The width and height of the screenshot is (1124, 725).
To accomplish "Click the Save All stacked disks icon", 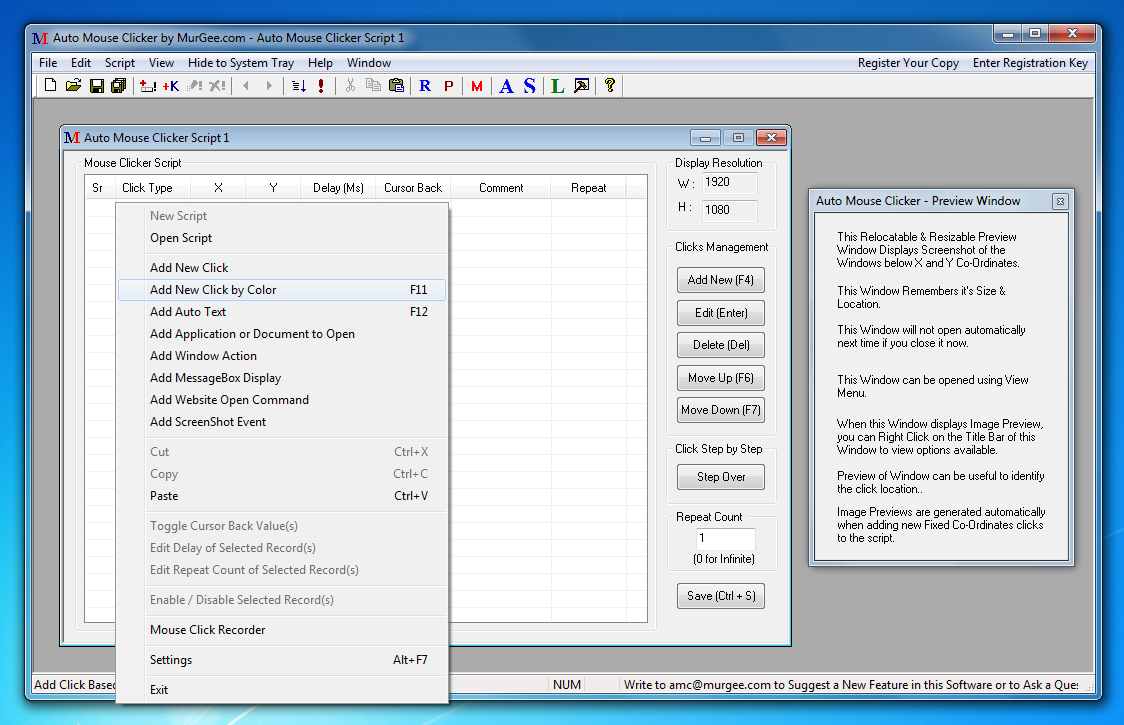I will pyautogui.click(x=119, y=85).
